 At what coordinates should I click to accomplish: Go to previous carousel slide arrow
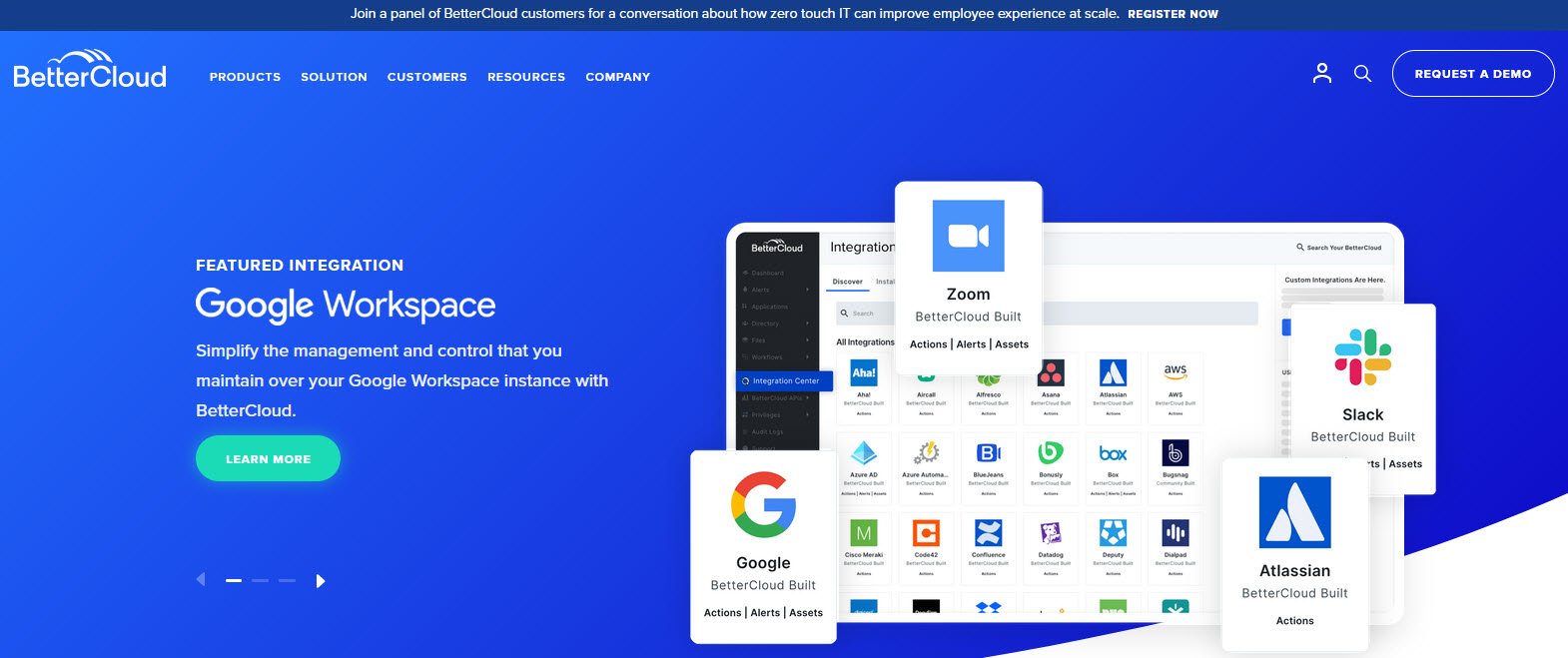point(201,579)
